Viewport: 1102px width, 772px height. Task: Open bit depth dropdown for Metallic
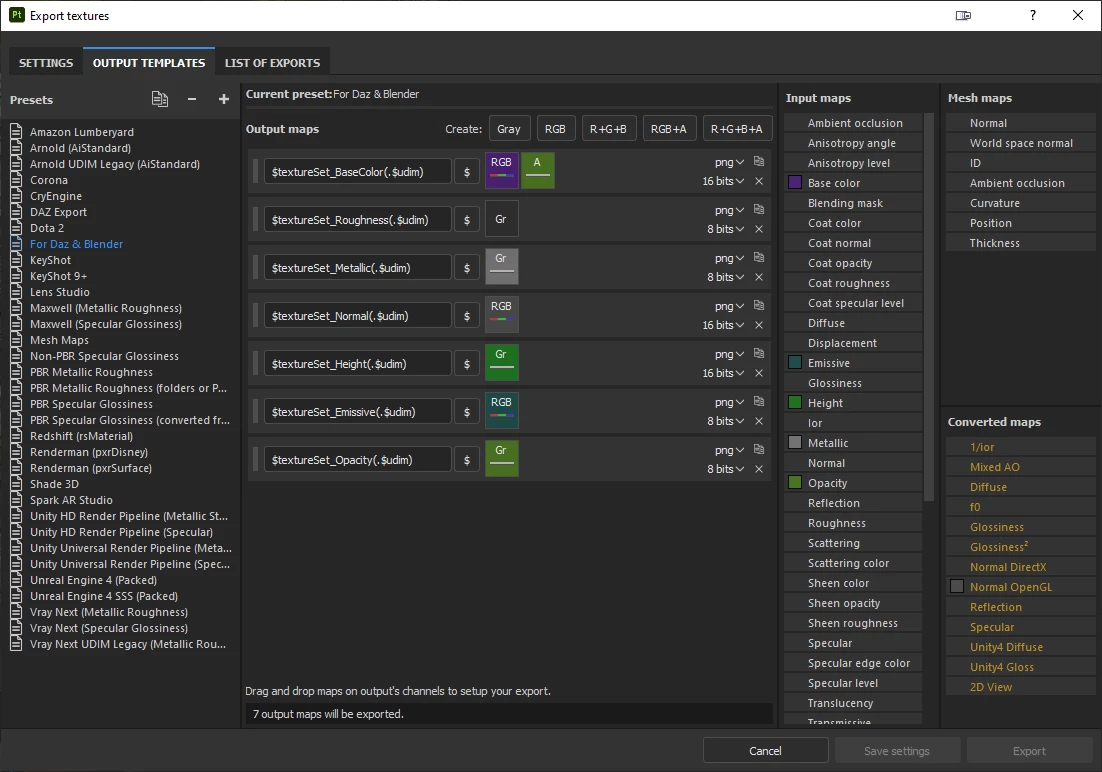pyautogui.click(x=725, y=277)
